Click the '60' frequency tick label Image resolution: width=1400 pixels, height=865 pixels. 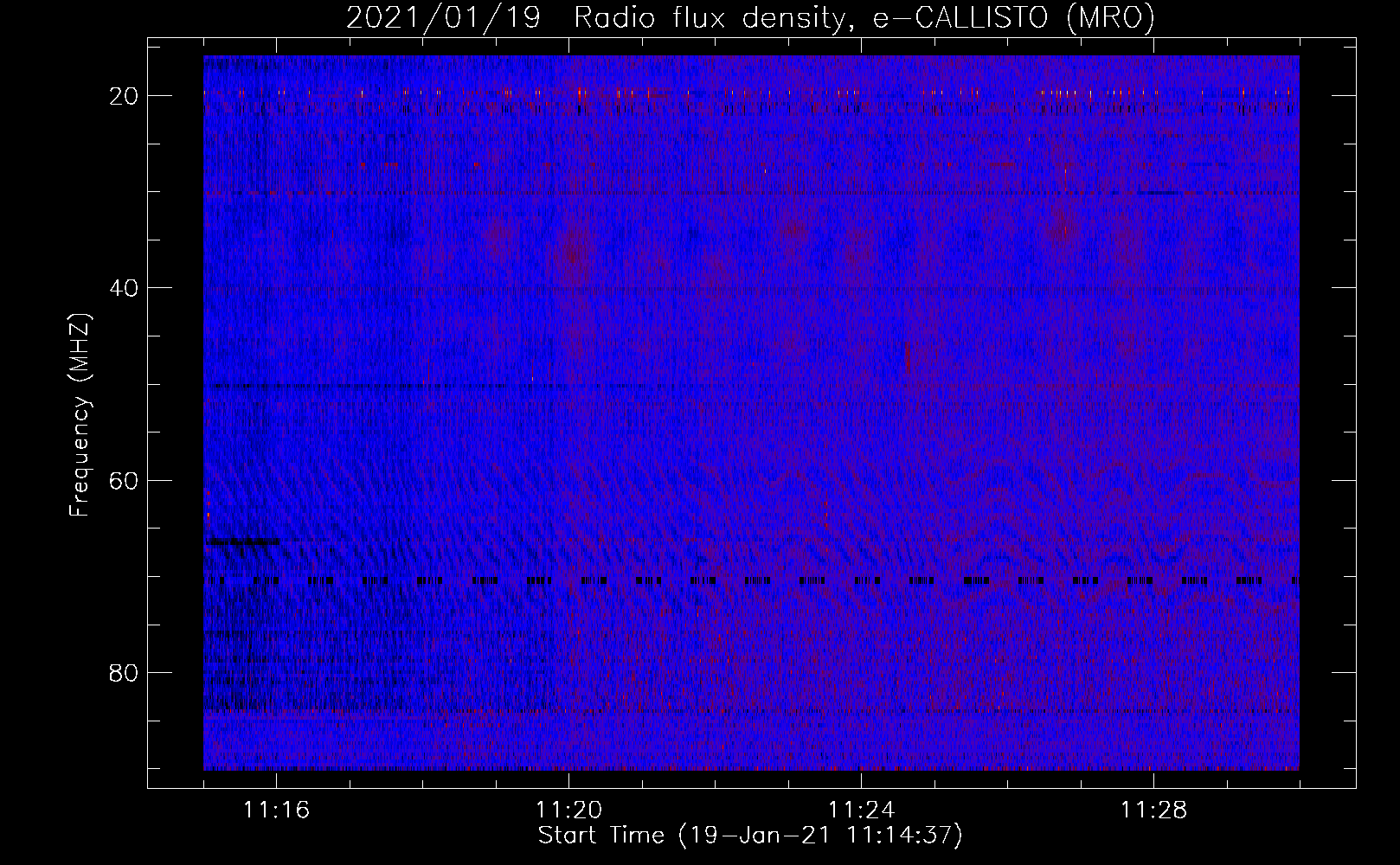tap(125, 480)
